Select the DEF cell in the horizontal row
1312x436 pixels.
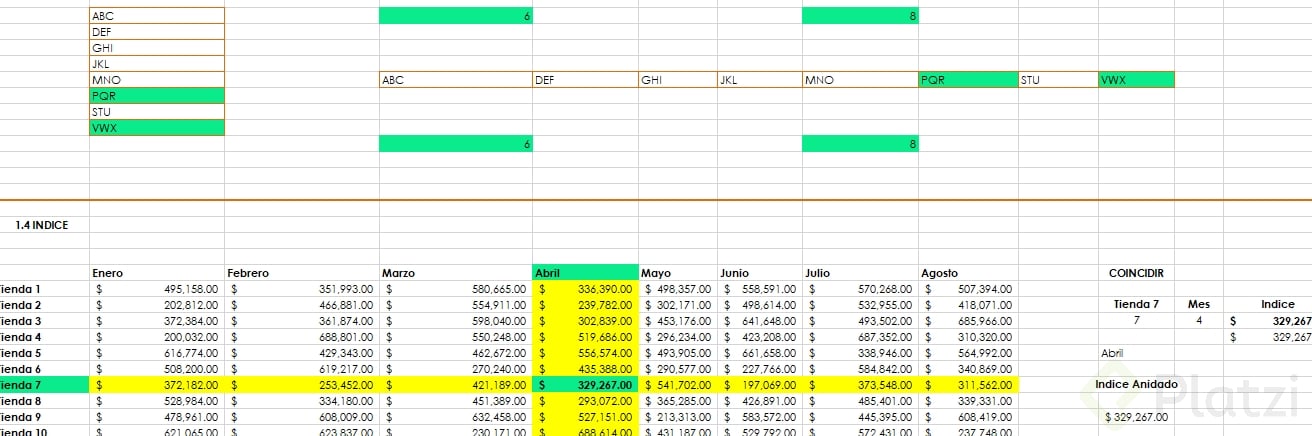coord(585,80)
